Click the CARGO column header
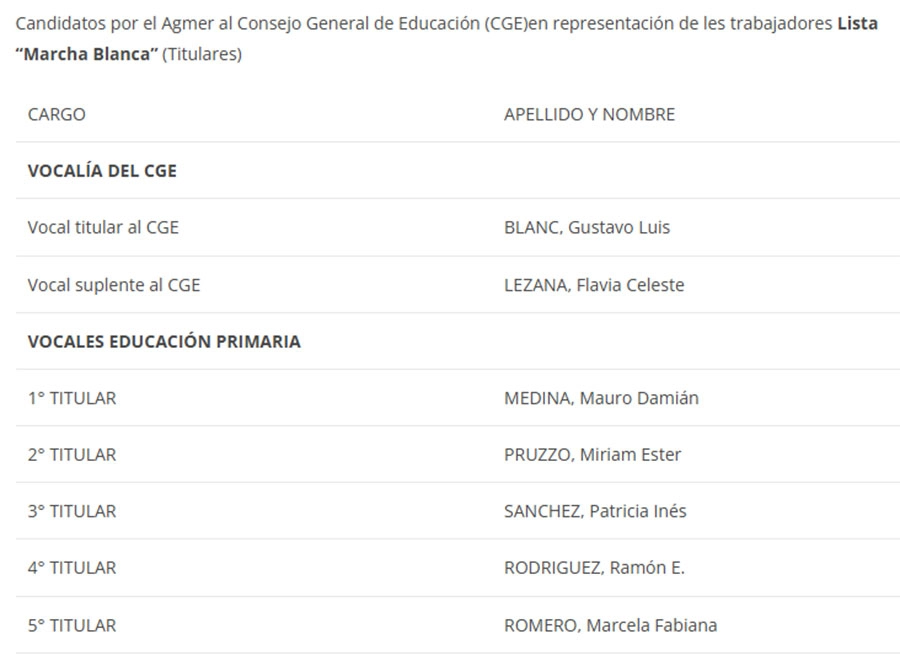This screenshot has width=900, height=661. (57, 114)
